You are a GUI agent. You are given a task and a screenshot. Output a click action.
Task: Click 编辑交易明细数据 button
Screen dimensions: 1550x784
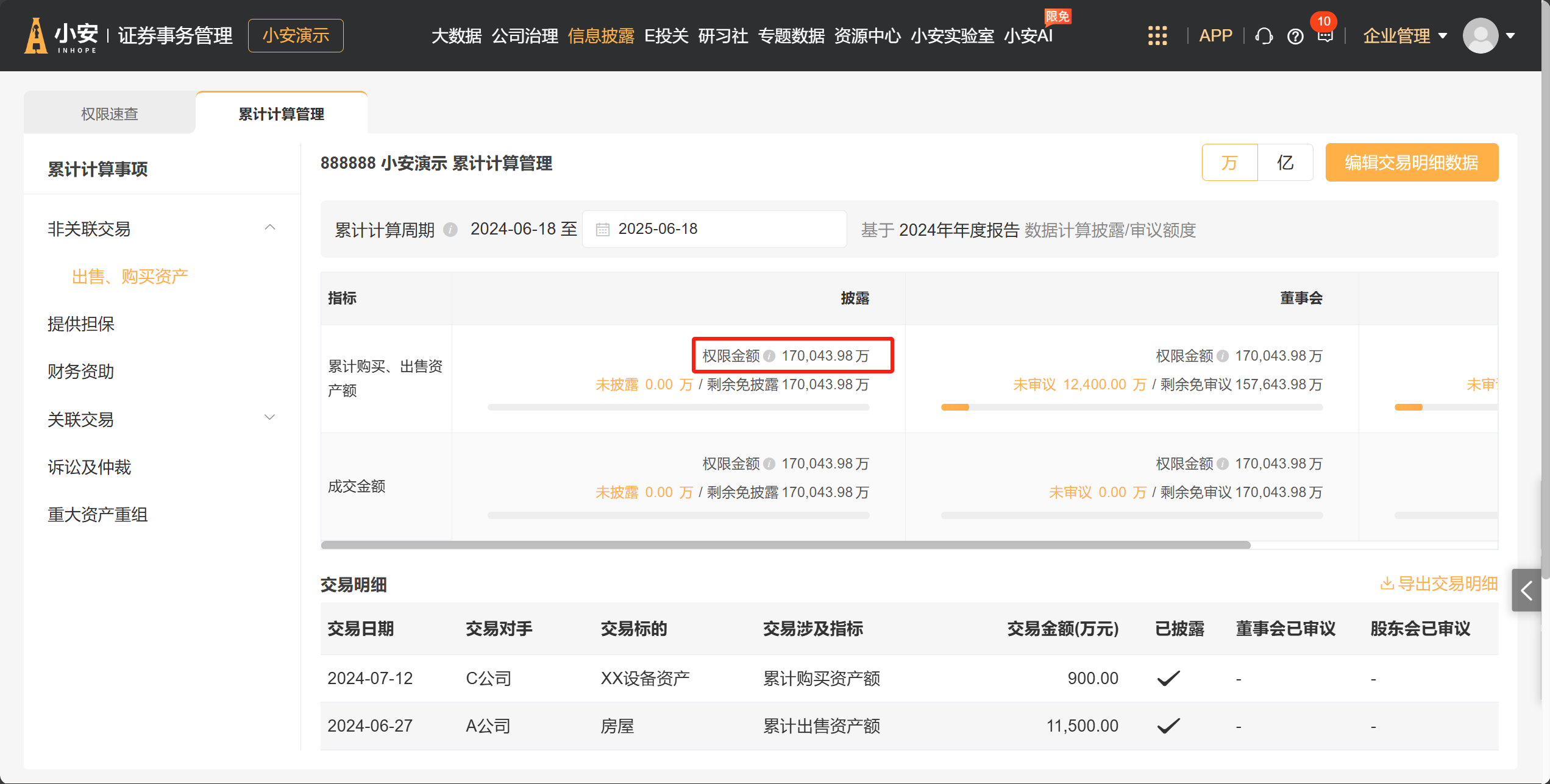1411,163
